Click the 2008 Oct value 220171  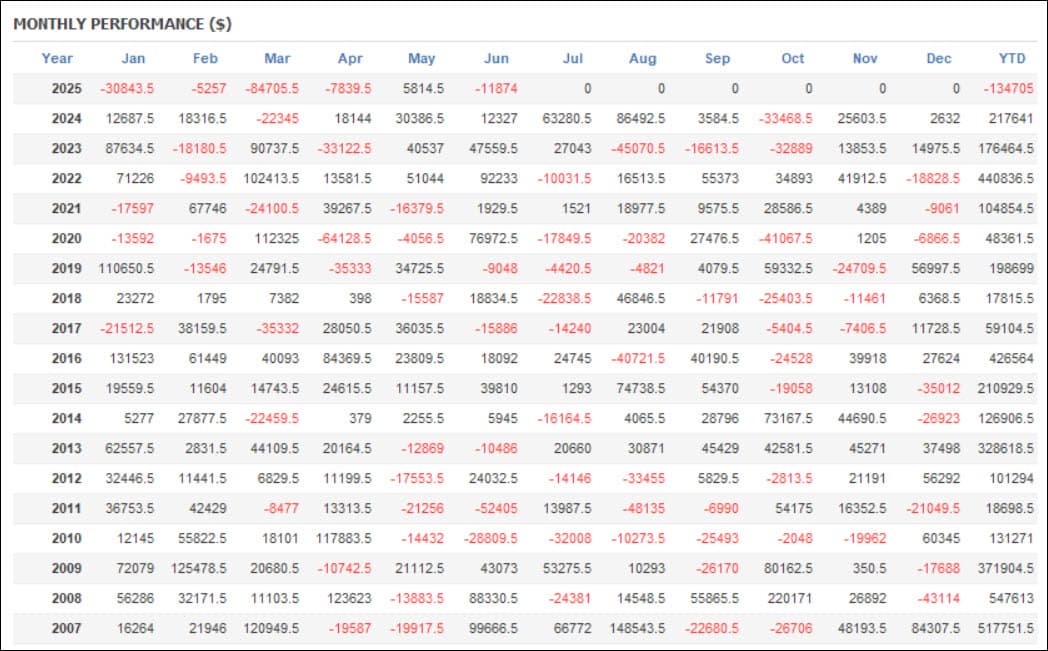click(x=790, y=598)
